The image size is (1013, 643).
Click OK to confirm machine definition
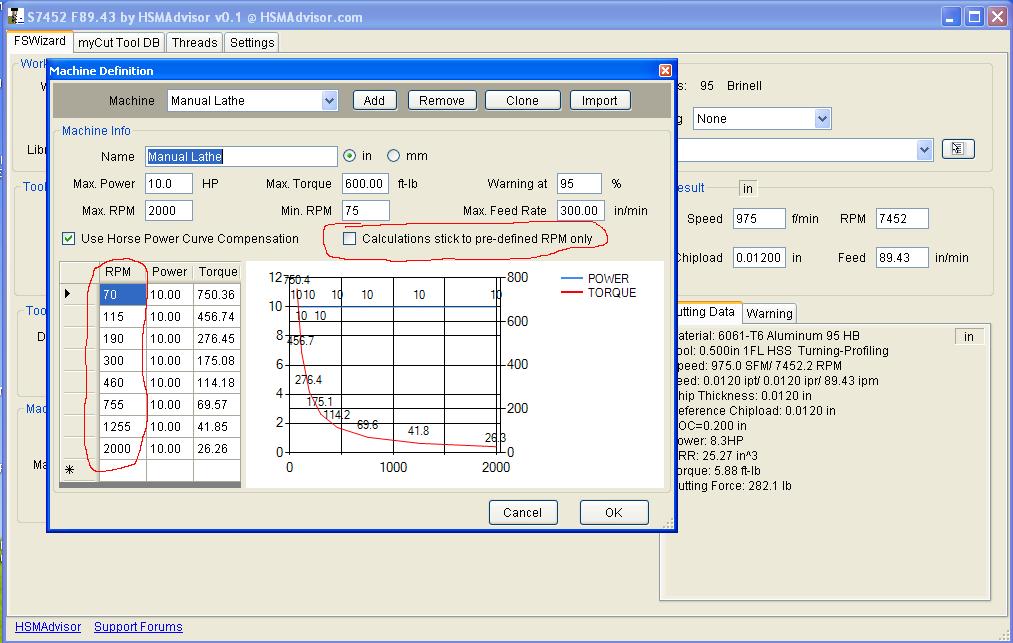click(x=613, y=512)
